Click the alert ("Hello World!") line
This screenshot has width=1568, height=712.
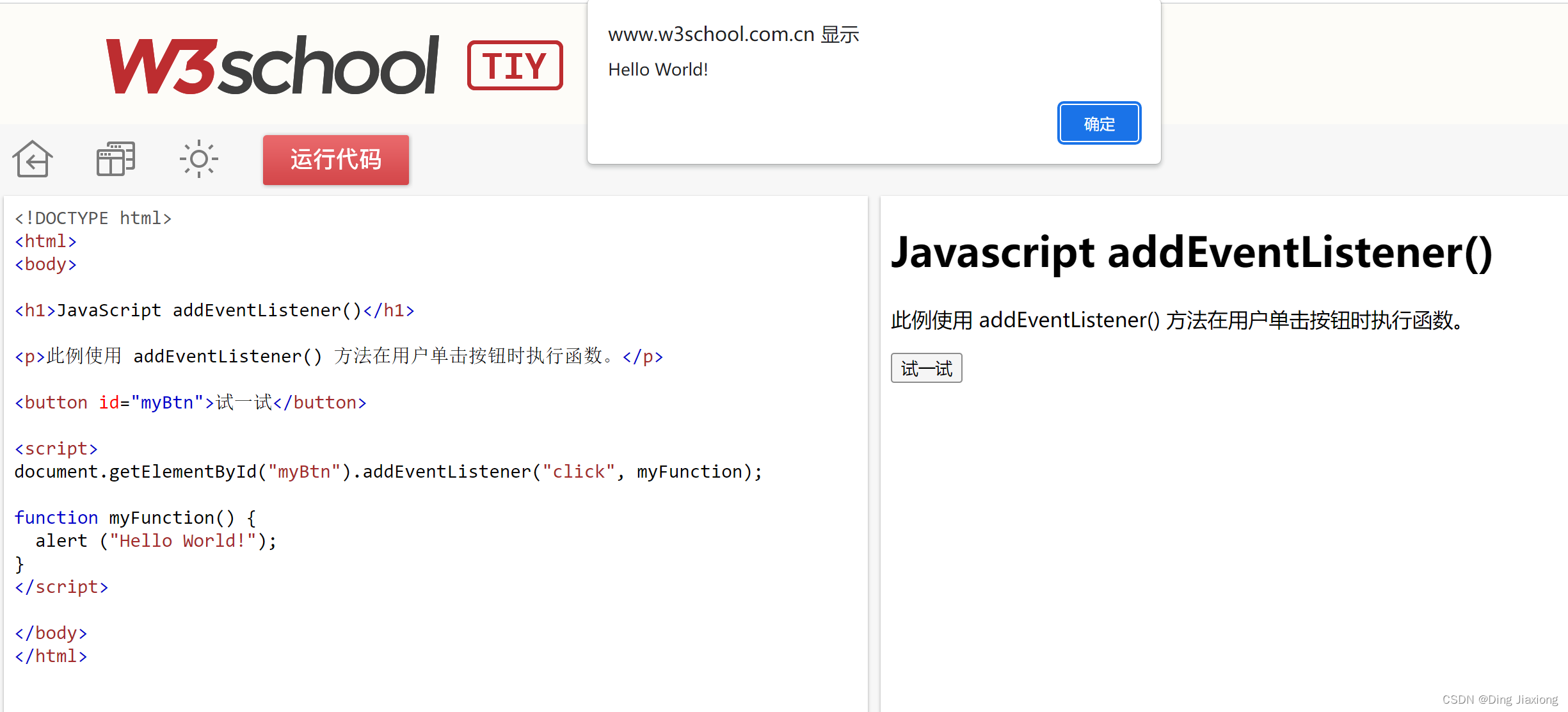[156, 541]
